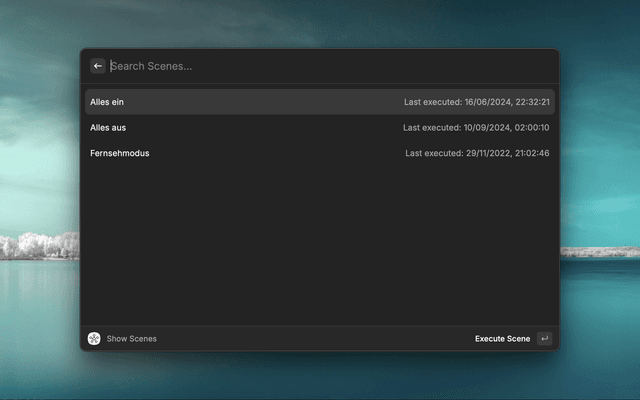640x400 pixels.
Task: Click the blank space right of search placeholder
Action: (400, 66)
